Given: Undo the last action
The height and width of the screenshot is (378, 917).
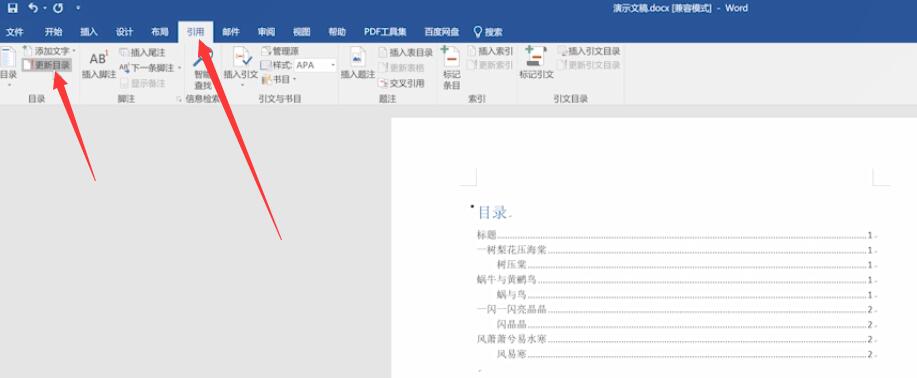Looking at the screenshot, I should pyautogui.click(x=33, y=8).
